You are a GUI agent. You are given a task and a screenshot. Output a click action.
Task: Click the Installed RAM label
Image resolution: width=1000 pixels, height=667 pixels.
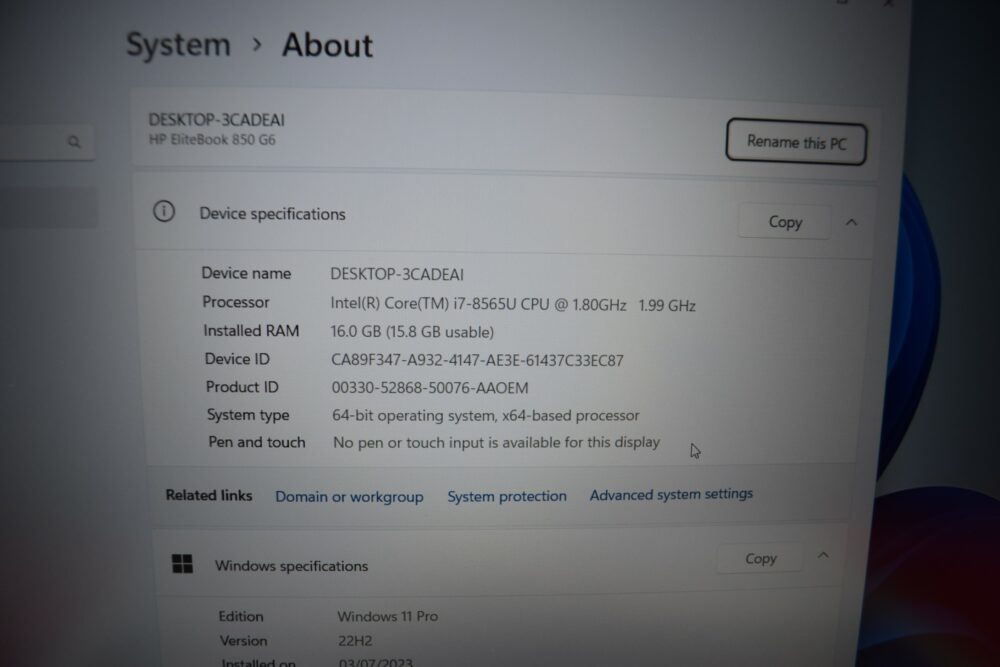tap(251, 331)
